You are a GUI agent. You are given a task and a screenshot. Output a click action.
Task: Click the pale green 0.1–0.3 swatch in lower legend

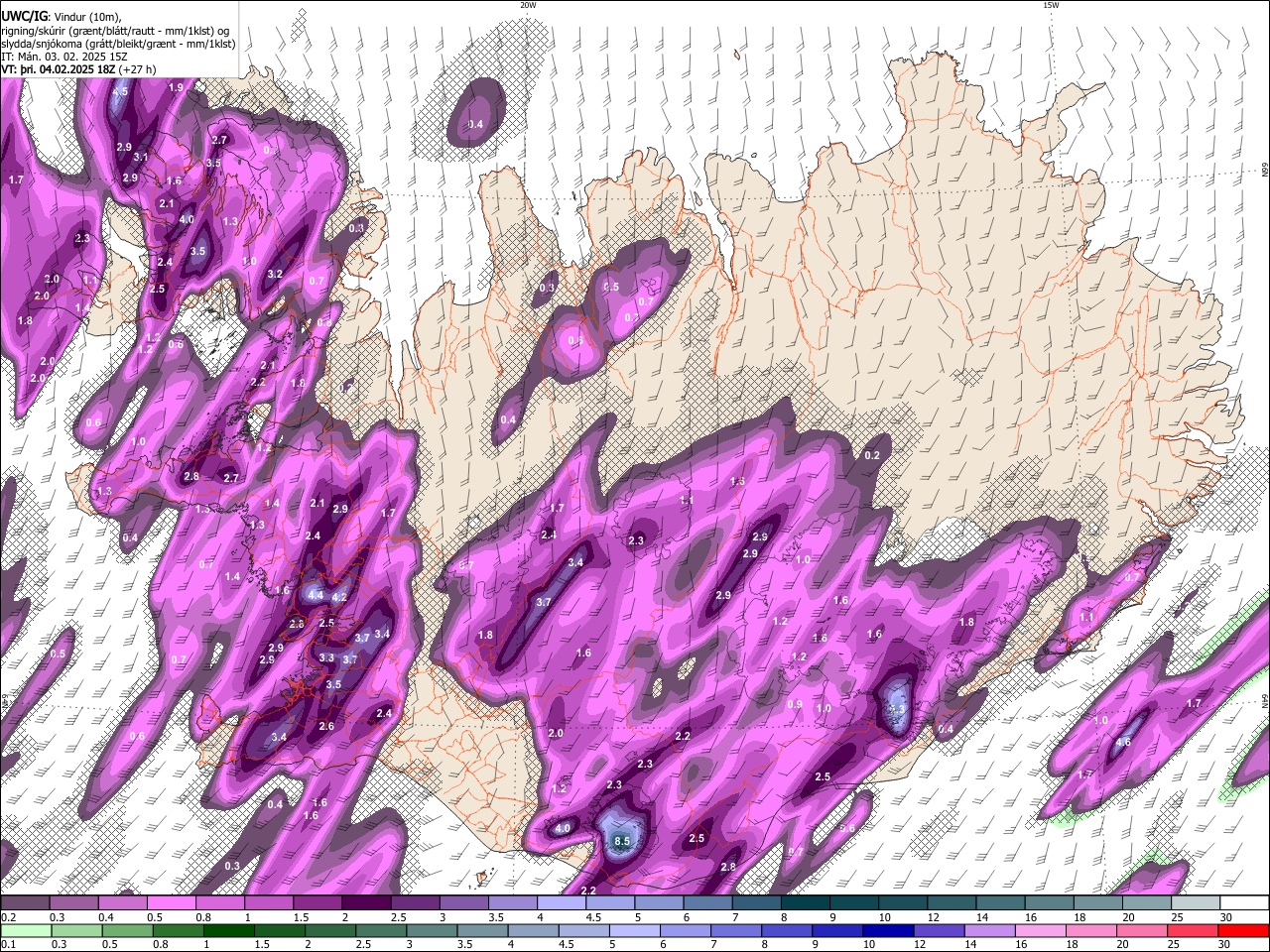(26, 930)
